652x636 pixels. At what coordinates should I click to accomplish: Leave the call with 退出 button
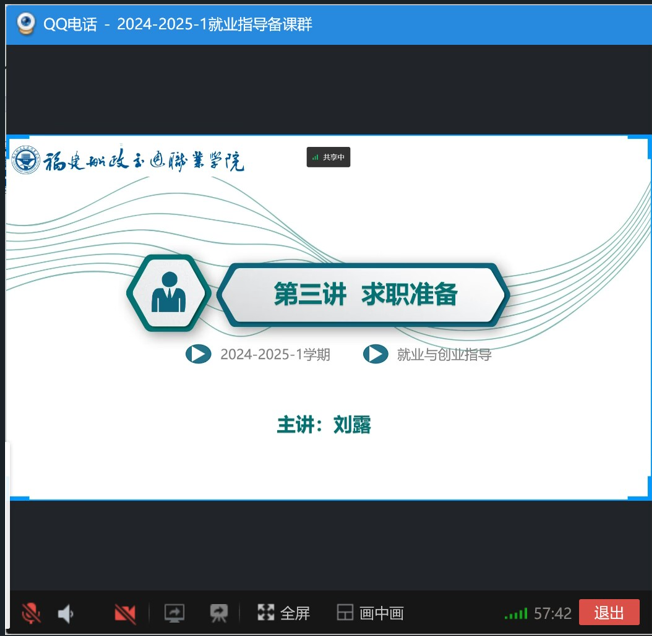608,613
